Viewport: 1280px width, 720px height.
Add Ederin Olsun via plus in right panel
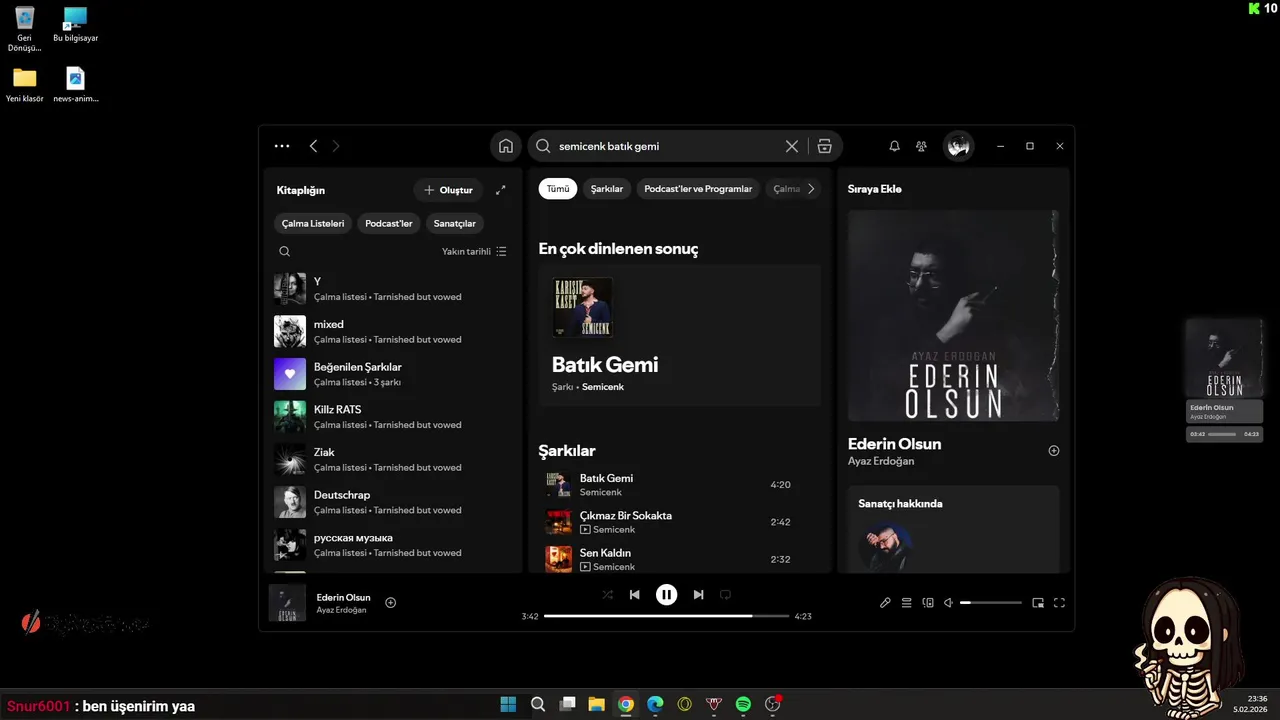[x=1053, y=451]
